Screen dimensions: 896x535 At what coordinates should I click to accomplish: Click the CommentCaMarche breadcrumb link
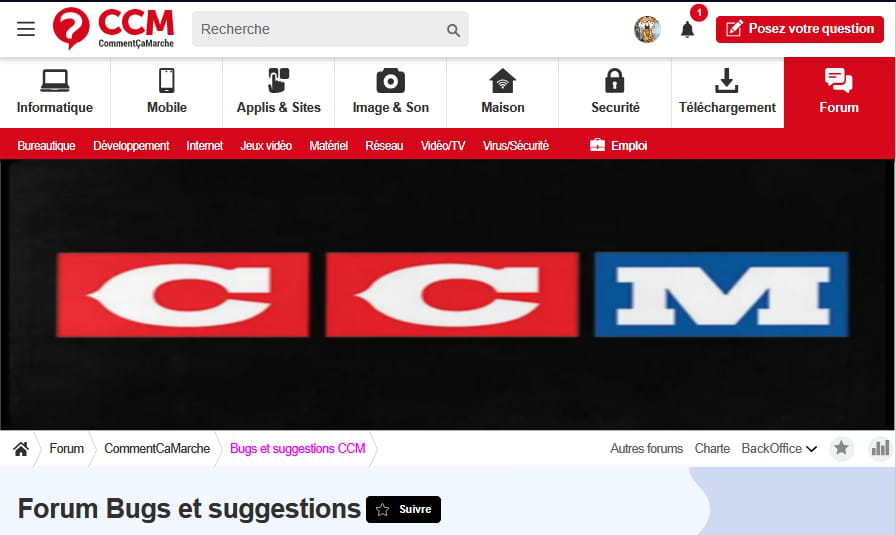[157, 449]
